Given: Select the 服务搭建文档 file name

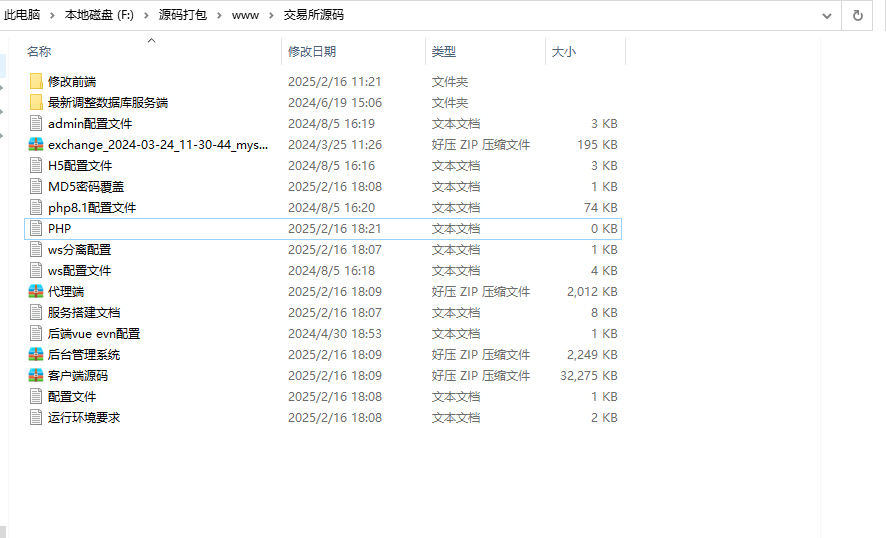Looking at the screenshot, I should tap(84, 312).
